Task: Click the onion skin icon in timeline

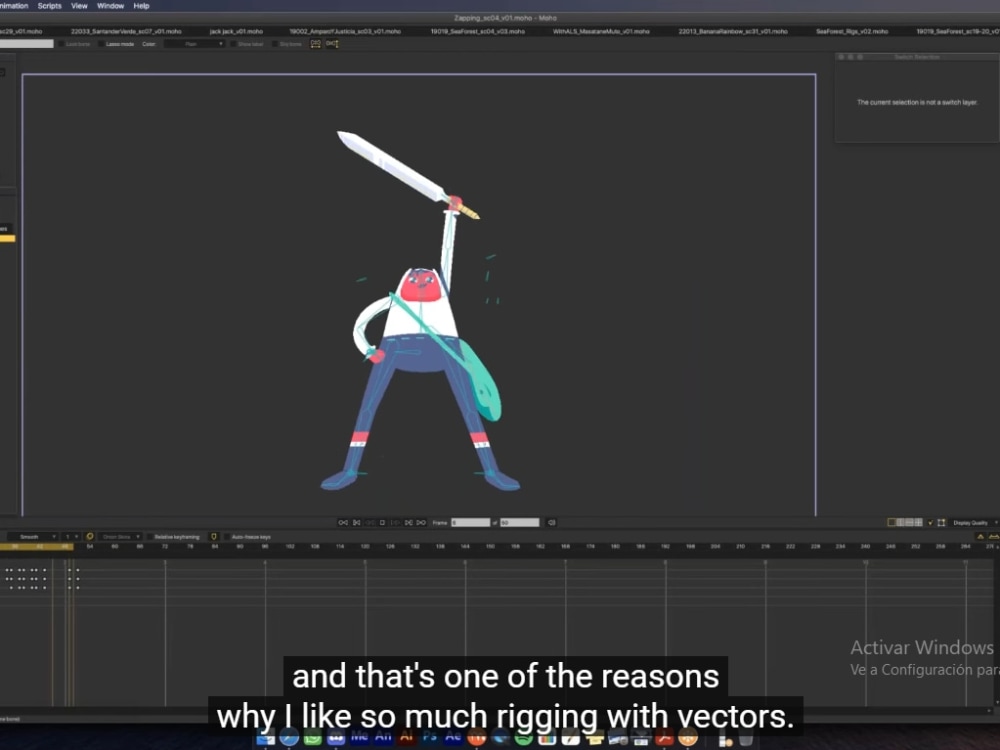Action: [90, 536]
